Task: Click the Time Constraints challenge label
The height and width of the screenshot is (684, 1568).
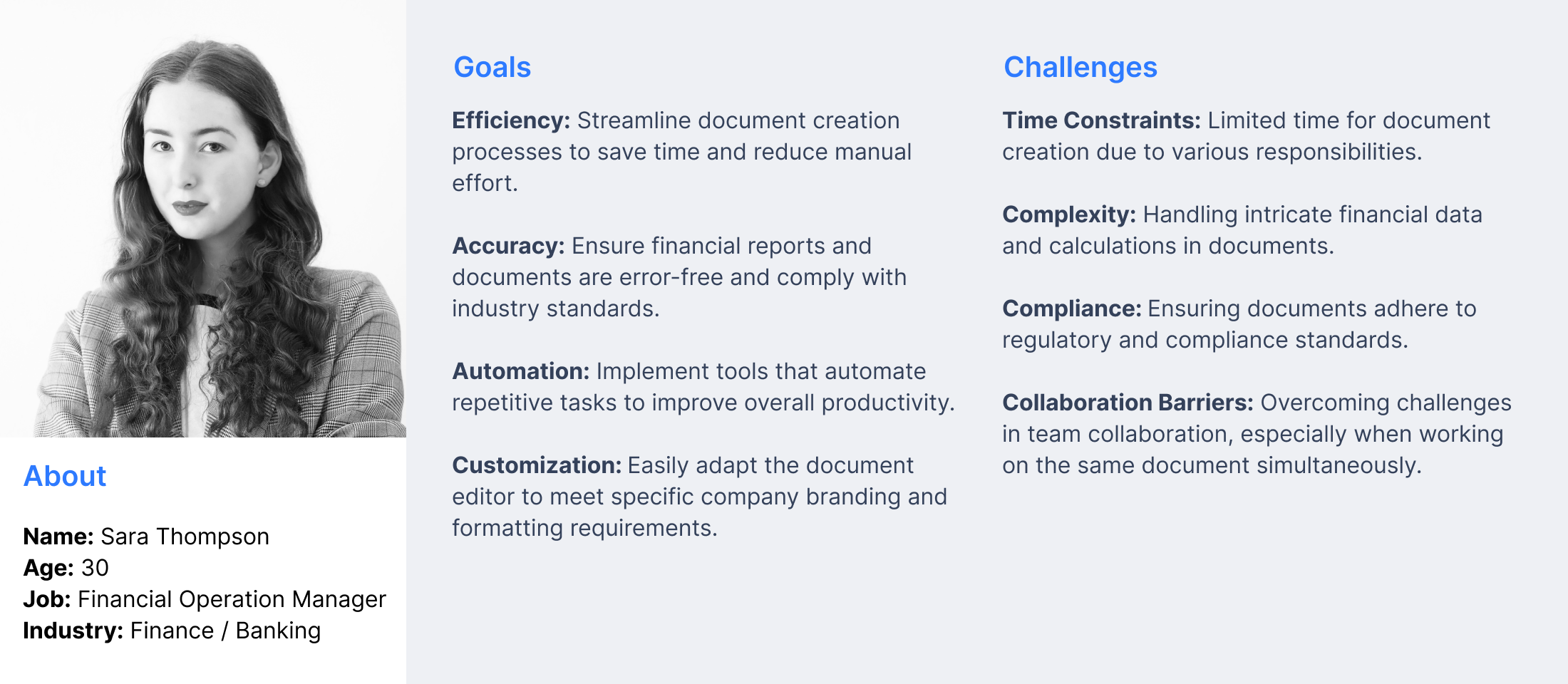Action: 1102,120
